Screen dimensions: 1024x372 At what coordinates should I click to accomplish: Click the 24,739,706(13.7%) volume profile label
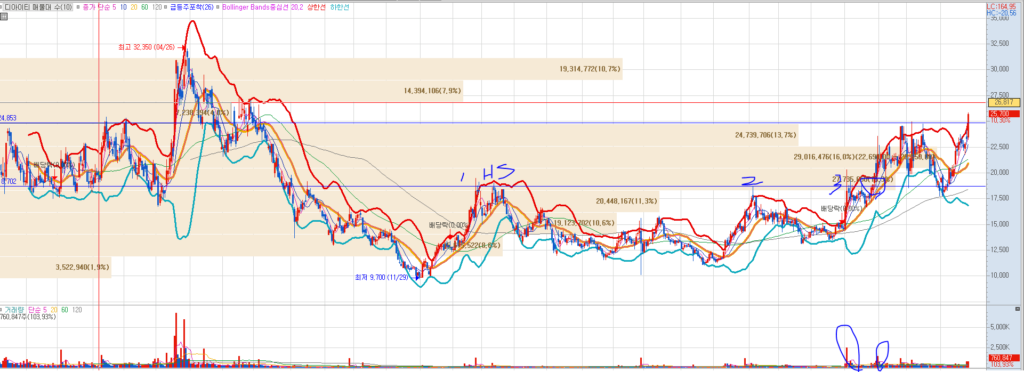click(765, 135)
